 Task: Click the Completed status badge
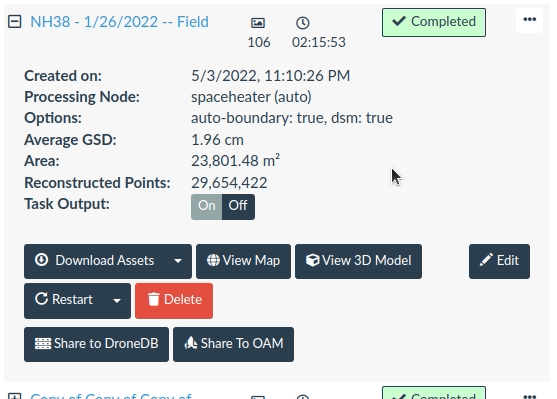tap(434, 22)
